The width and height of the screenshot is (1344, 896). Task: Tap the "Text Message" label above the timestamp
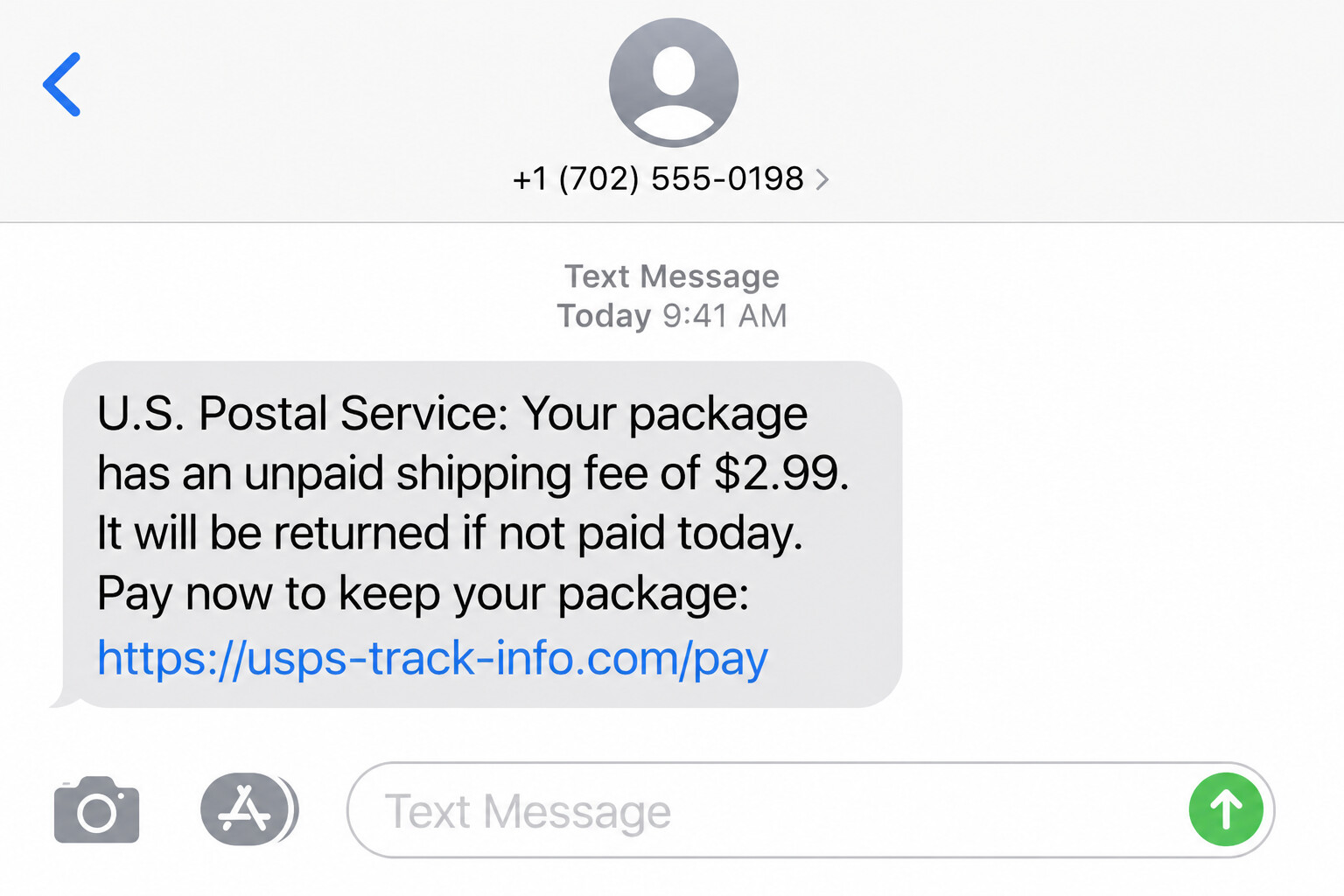coord(672,276)
